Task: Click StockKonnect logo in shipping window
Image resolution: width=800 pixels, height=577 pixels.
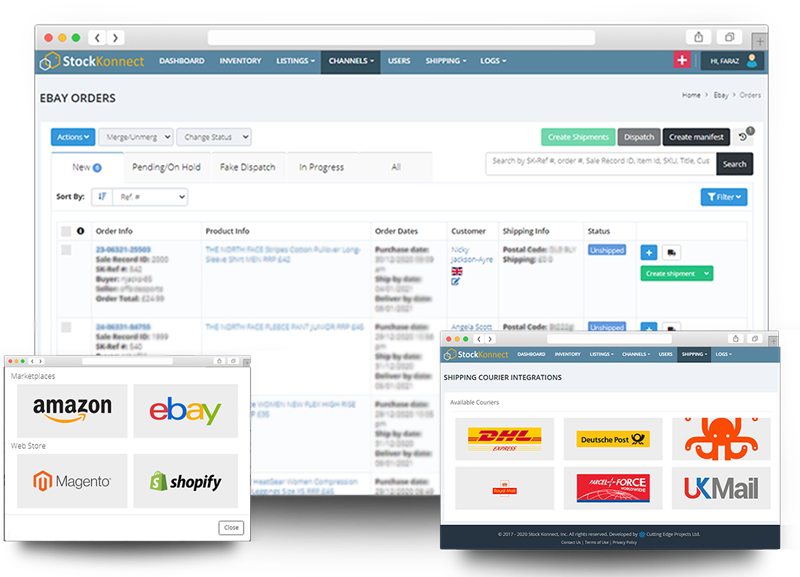Action: coord(476,354)
